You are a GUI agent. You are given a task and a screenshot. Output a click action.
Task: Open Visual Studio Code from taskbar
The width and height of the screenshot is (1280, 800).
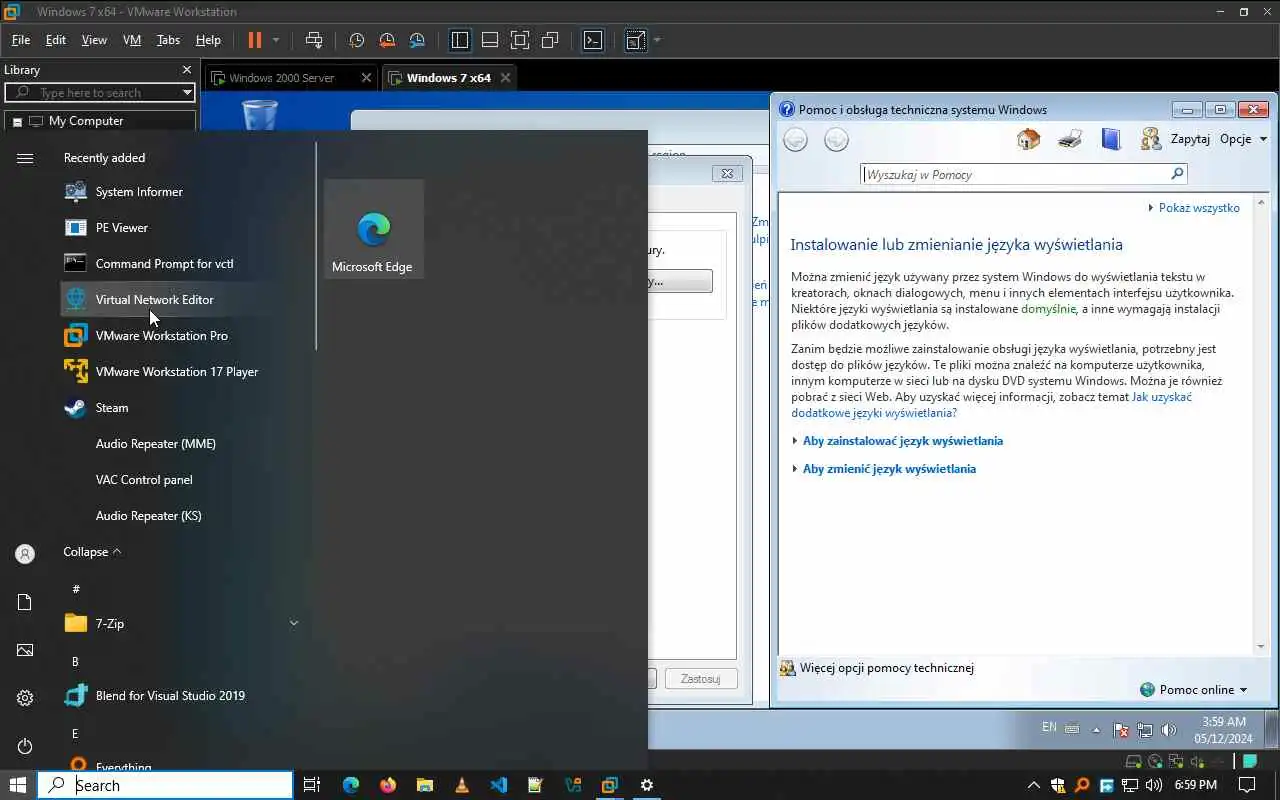[498, 785]
